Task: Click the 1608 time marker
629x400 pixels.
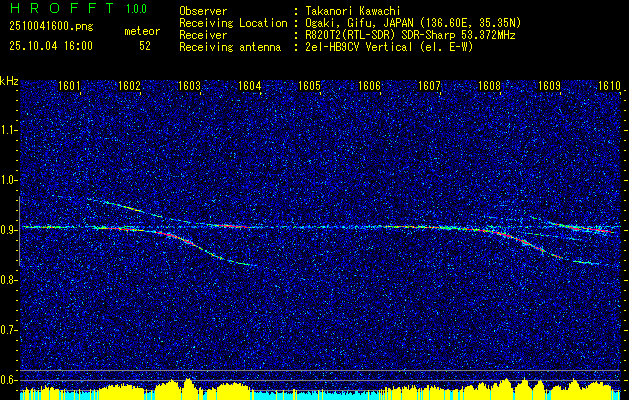Action: (x=489, y=86)
